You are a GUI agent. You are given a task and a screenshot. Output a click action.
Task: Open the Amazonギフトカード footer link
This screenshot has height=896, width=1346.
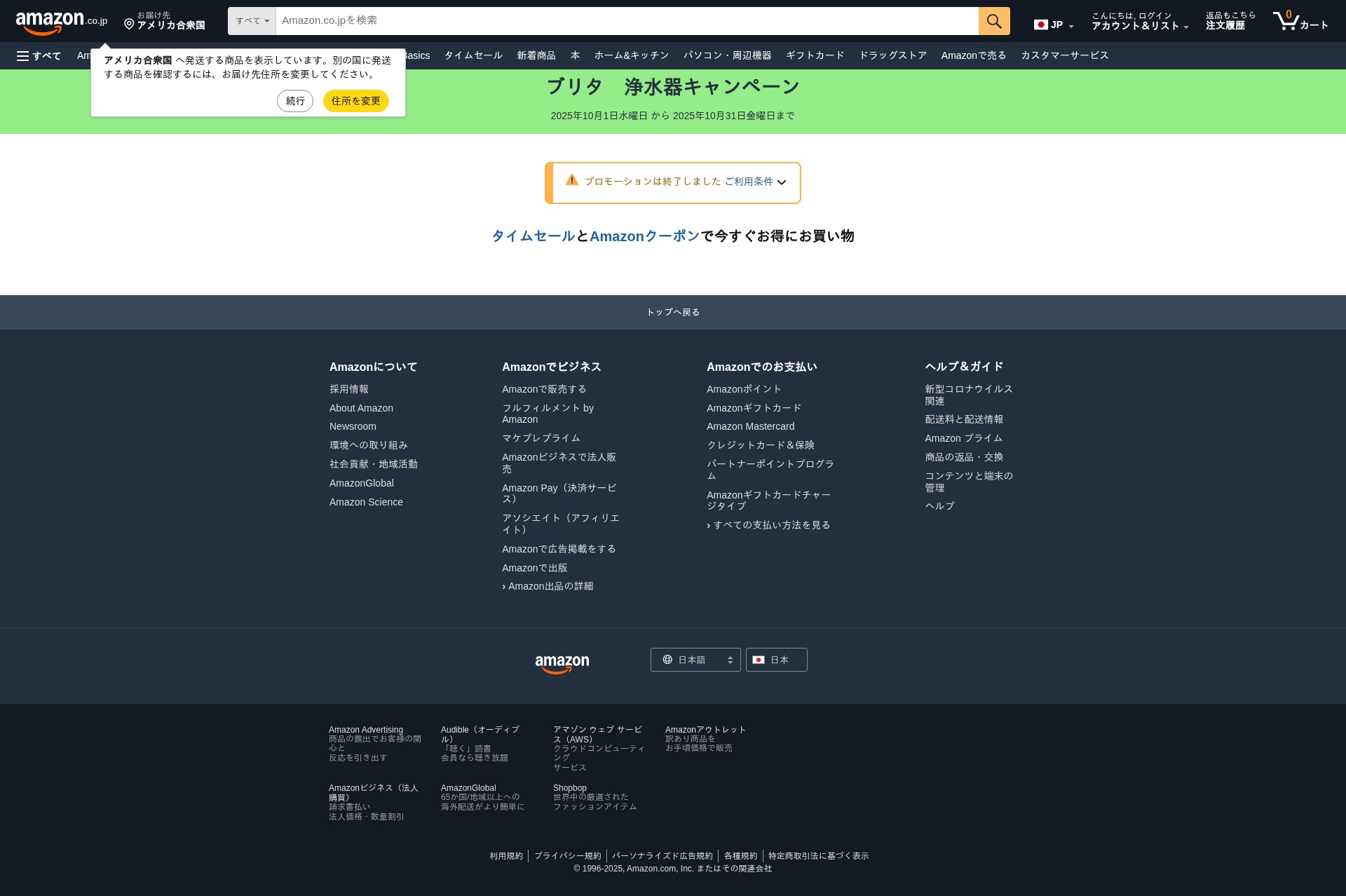click(x=754, y=408)
